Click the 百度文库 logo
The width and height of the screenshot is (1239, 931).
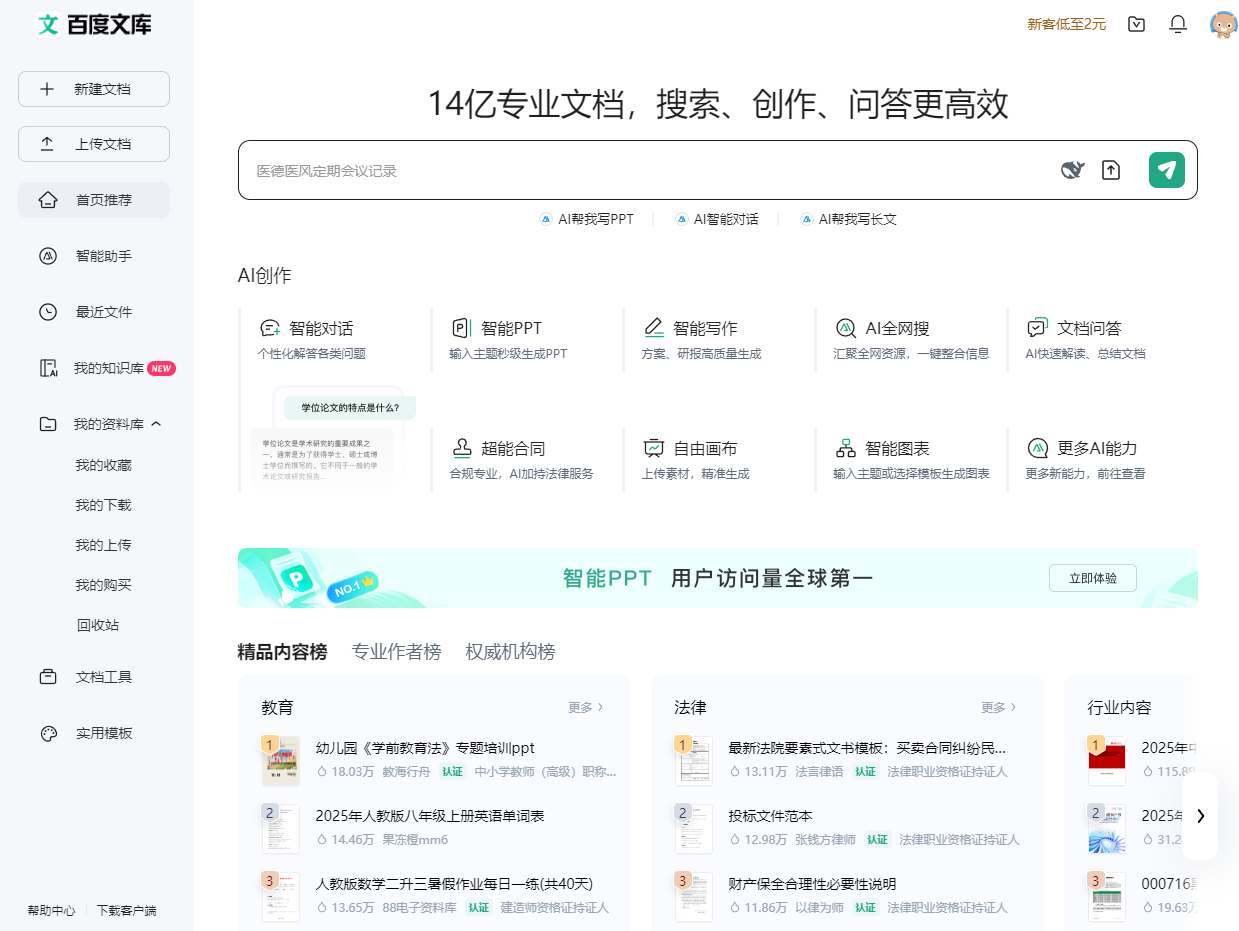click(94, 25)
